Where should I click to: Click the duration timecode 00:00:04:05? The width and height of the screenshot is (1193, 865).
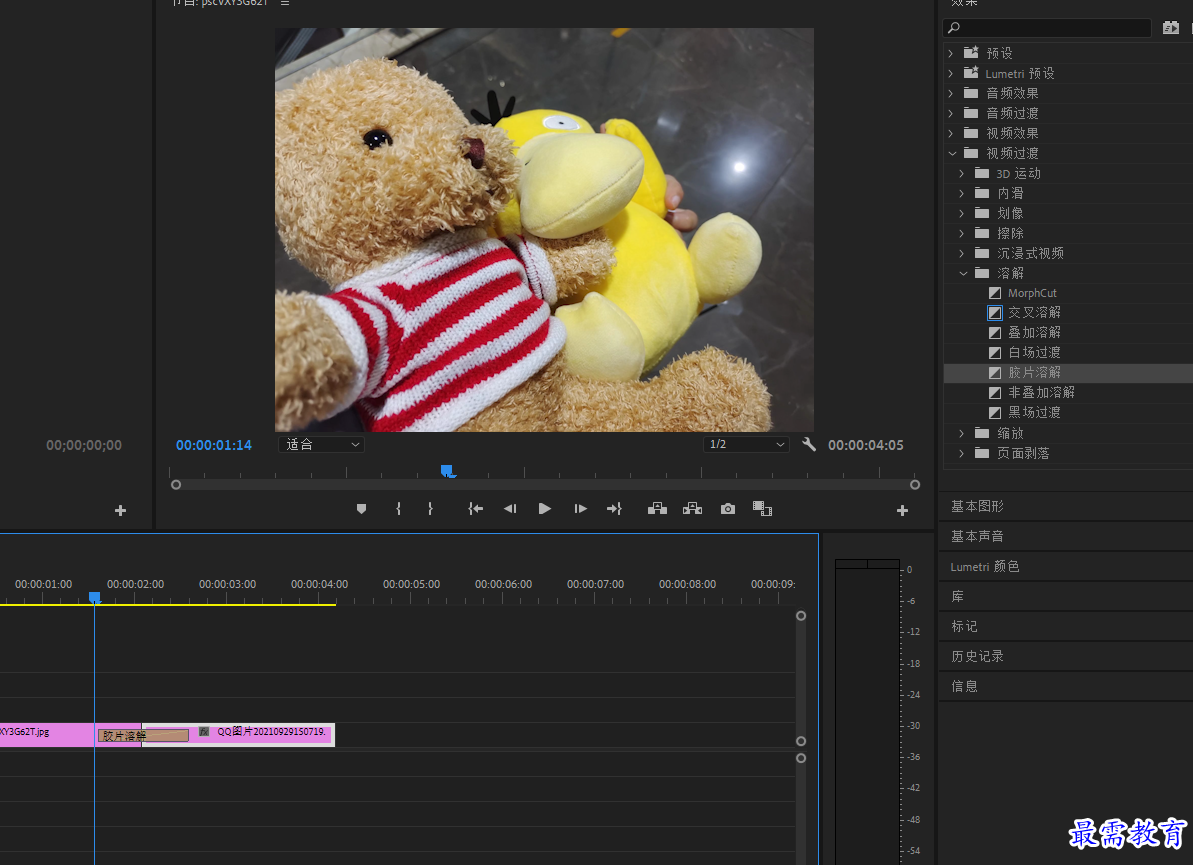(866, 445)
